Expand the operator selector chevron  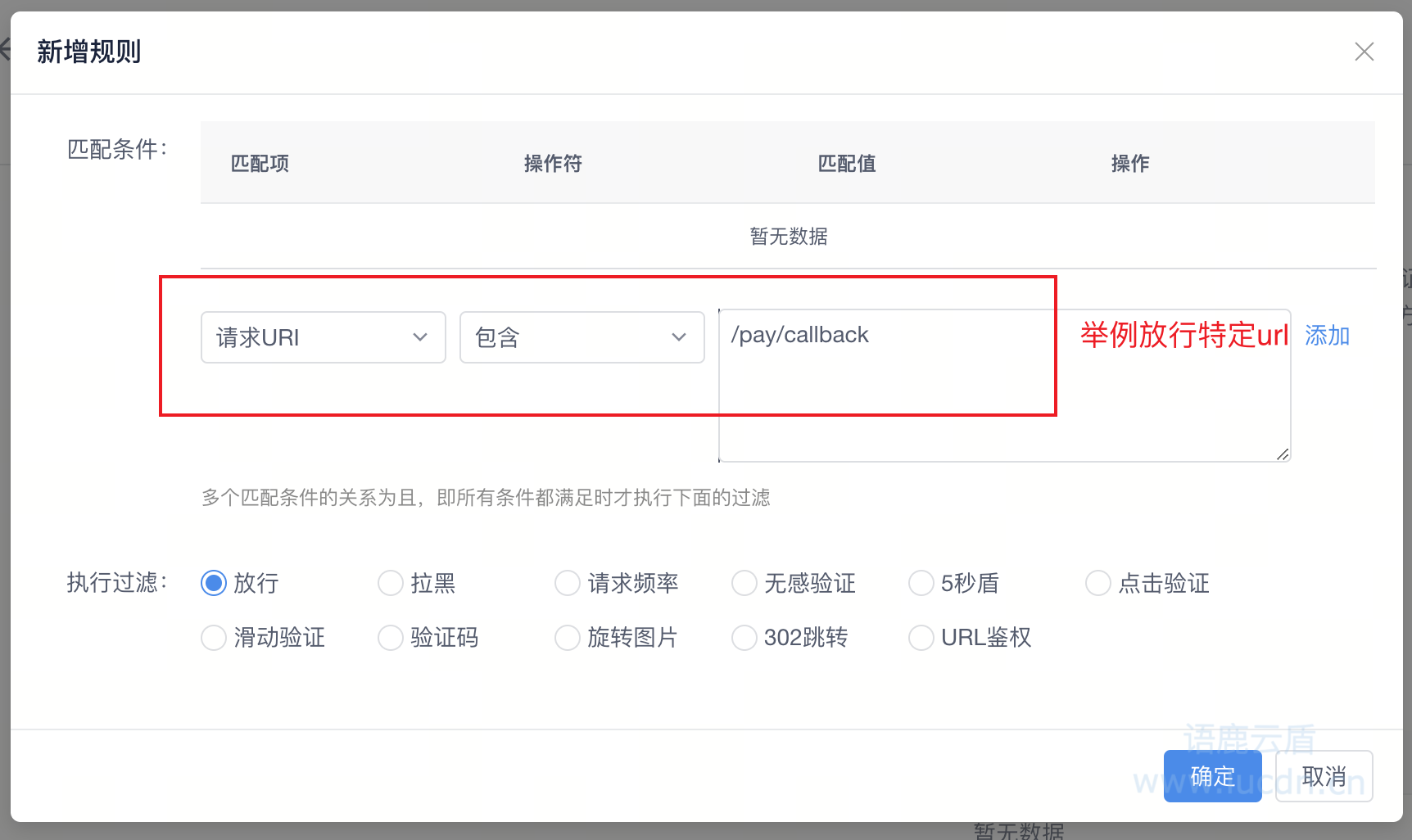click(x=678, y=337)
